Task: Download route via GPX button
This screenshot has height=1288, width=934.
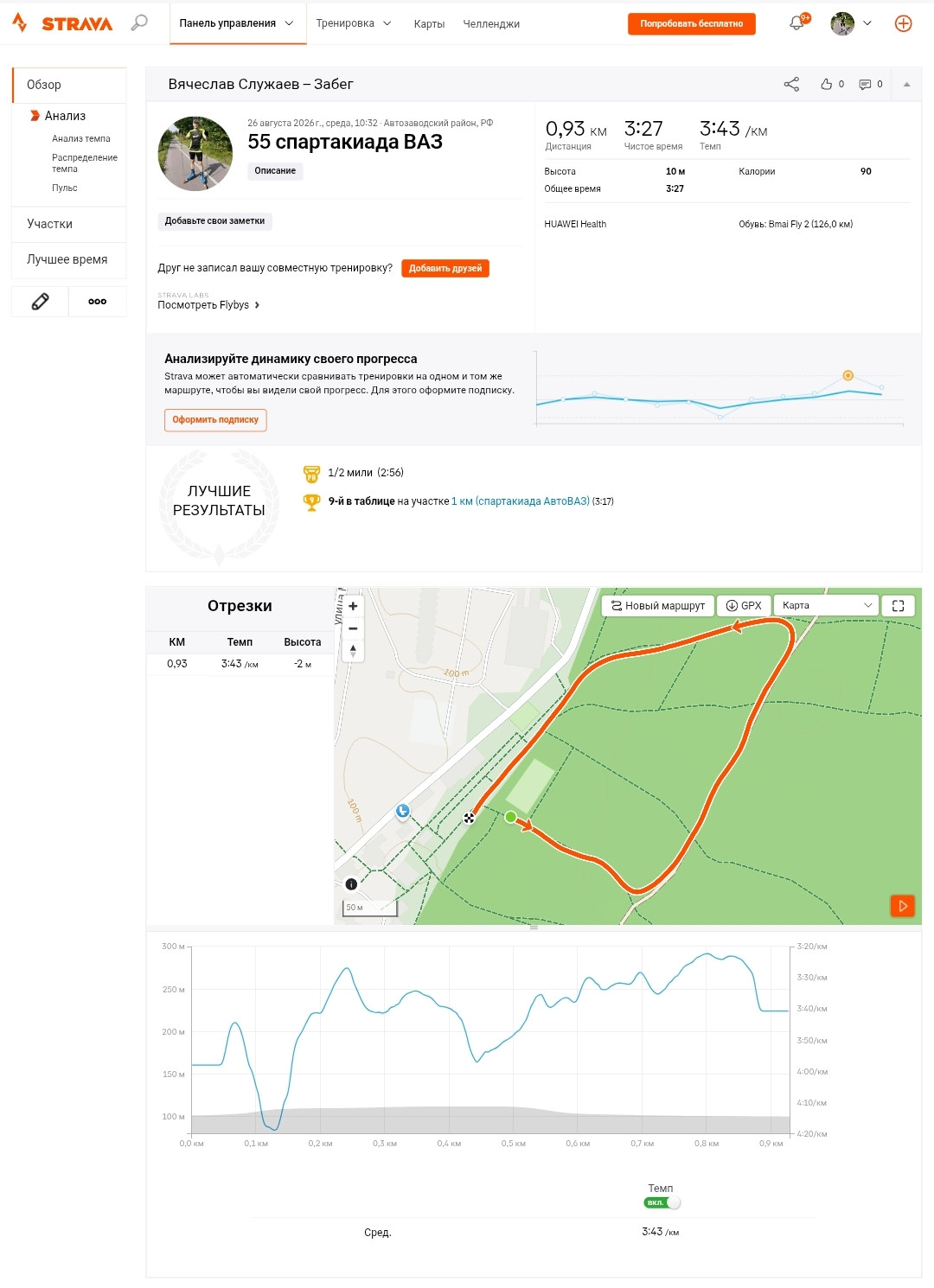Action: (744, 606)
